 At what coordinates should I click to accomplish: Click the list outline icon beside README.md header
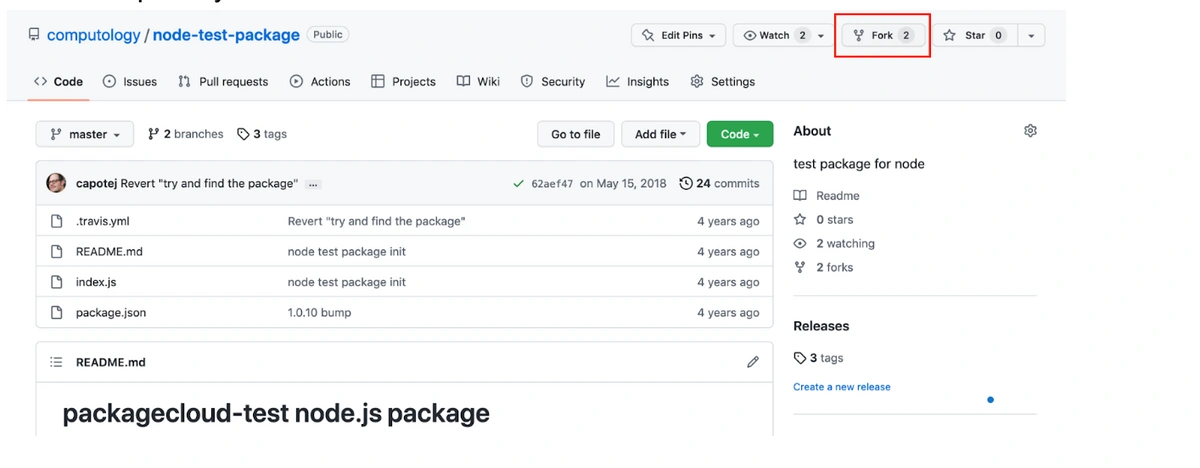57,362
